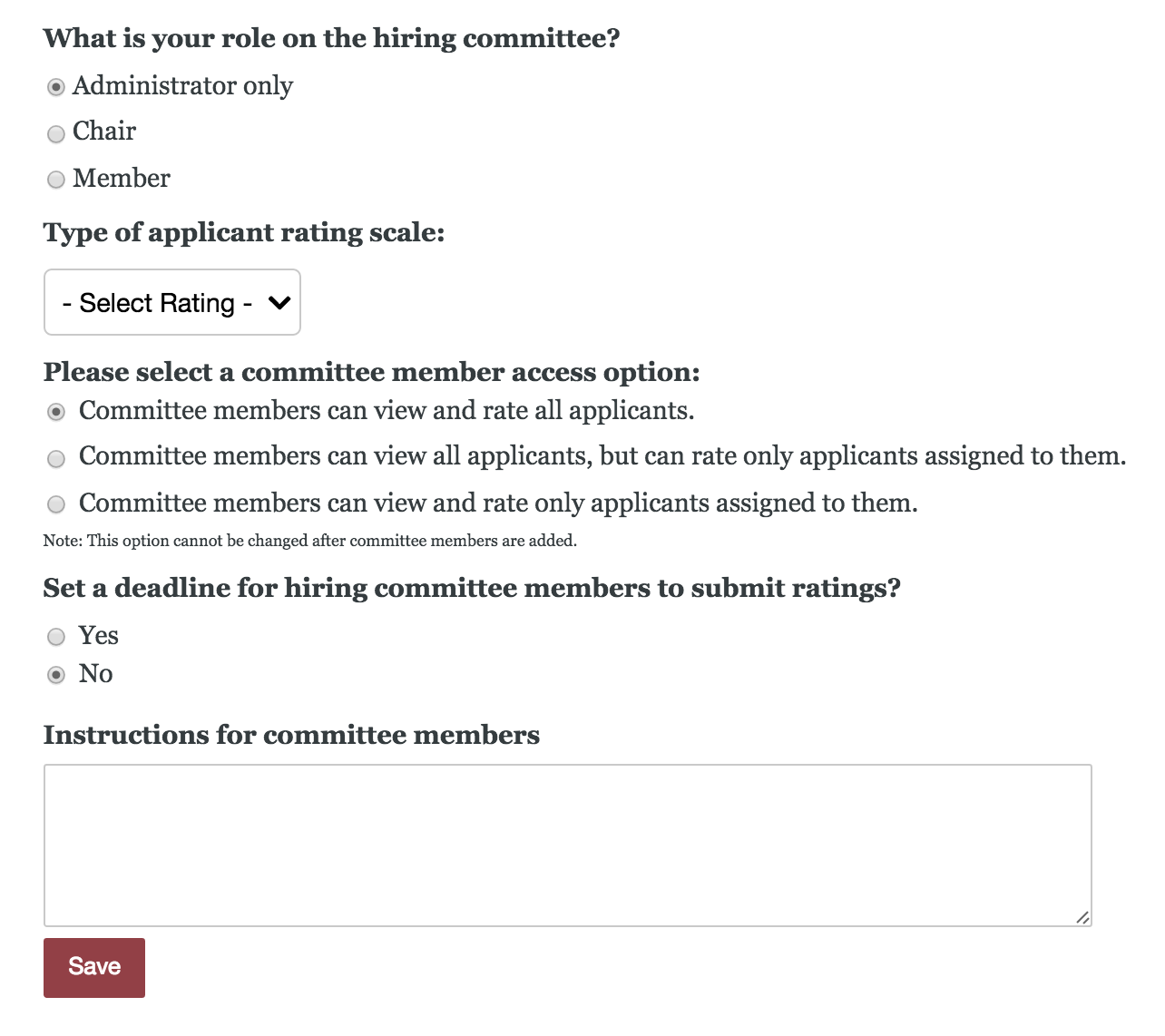Choose view all but rate assigned option
Screen dimensions: 1165x1036
(56, 458)
